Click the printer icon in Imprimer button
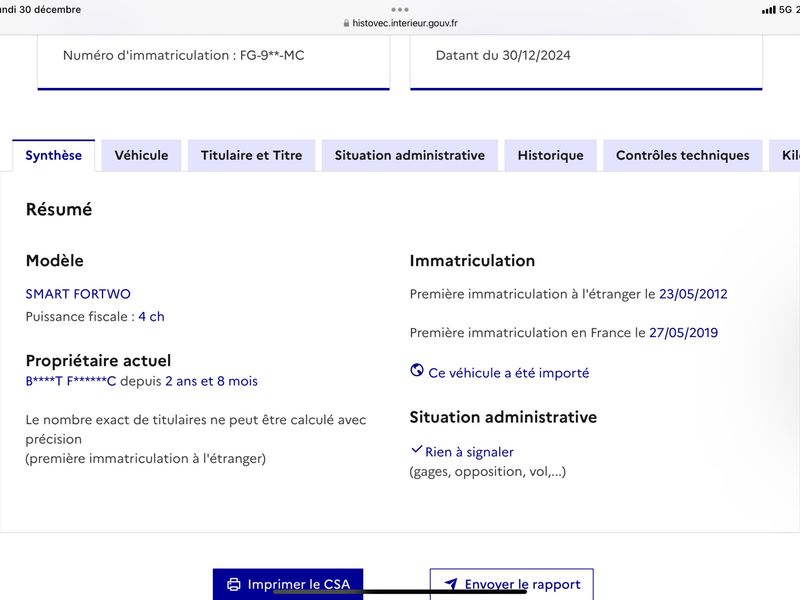Image resolution: width=800 pixels, height=600 pixels. click(x=234, y=584)
